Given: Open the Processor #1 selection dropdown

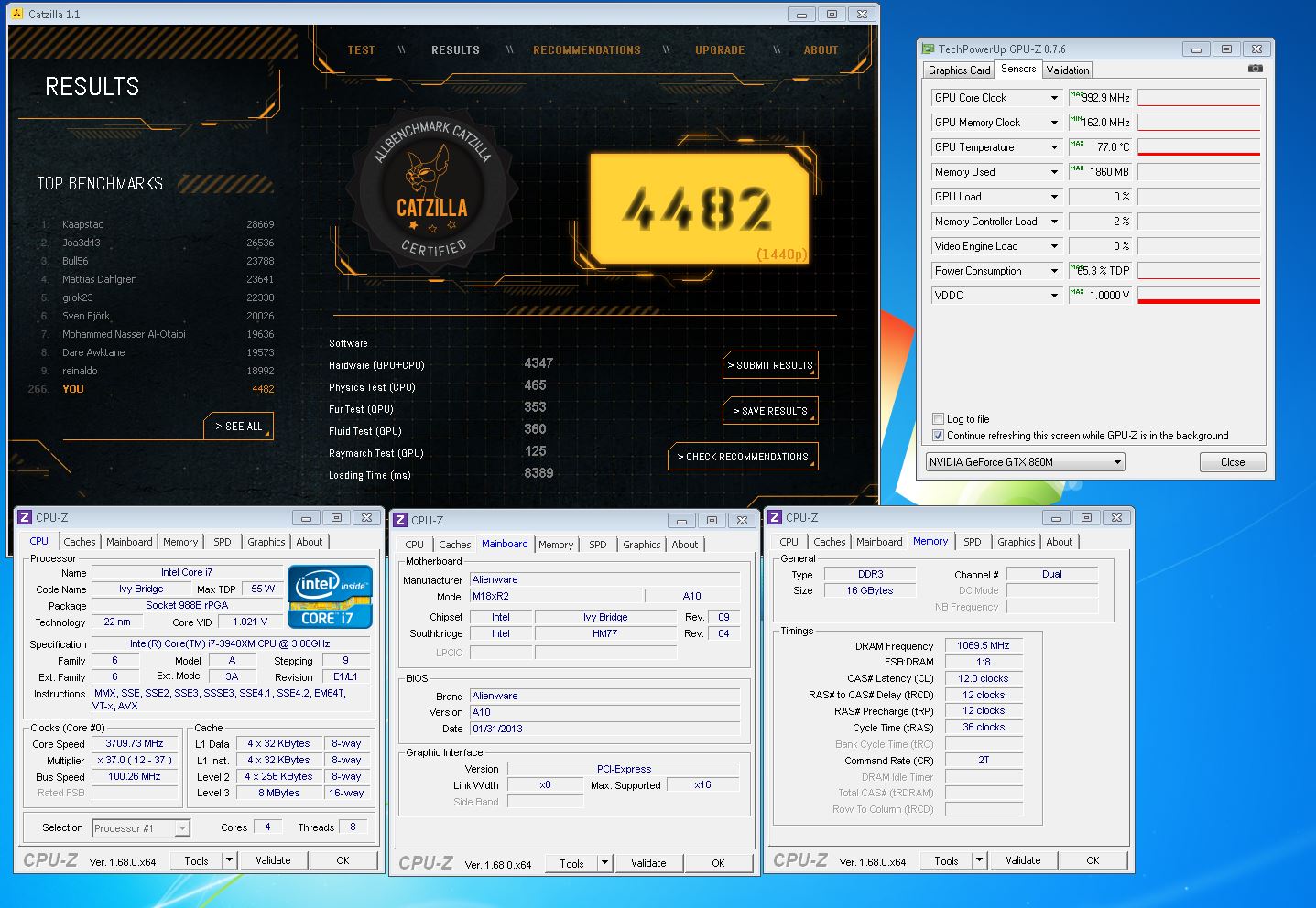Looking at the screenshot, I should pos(182,828).
